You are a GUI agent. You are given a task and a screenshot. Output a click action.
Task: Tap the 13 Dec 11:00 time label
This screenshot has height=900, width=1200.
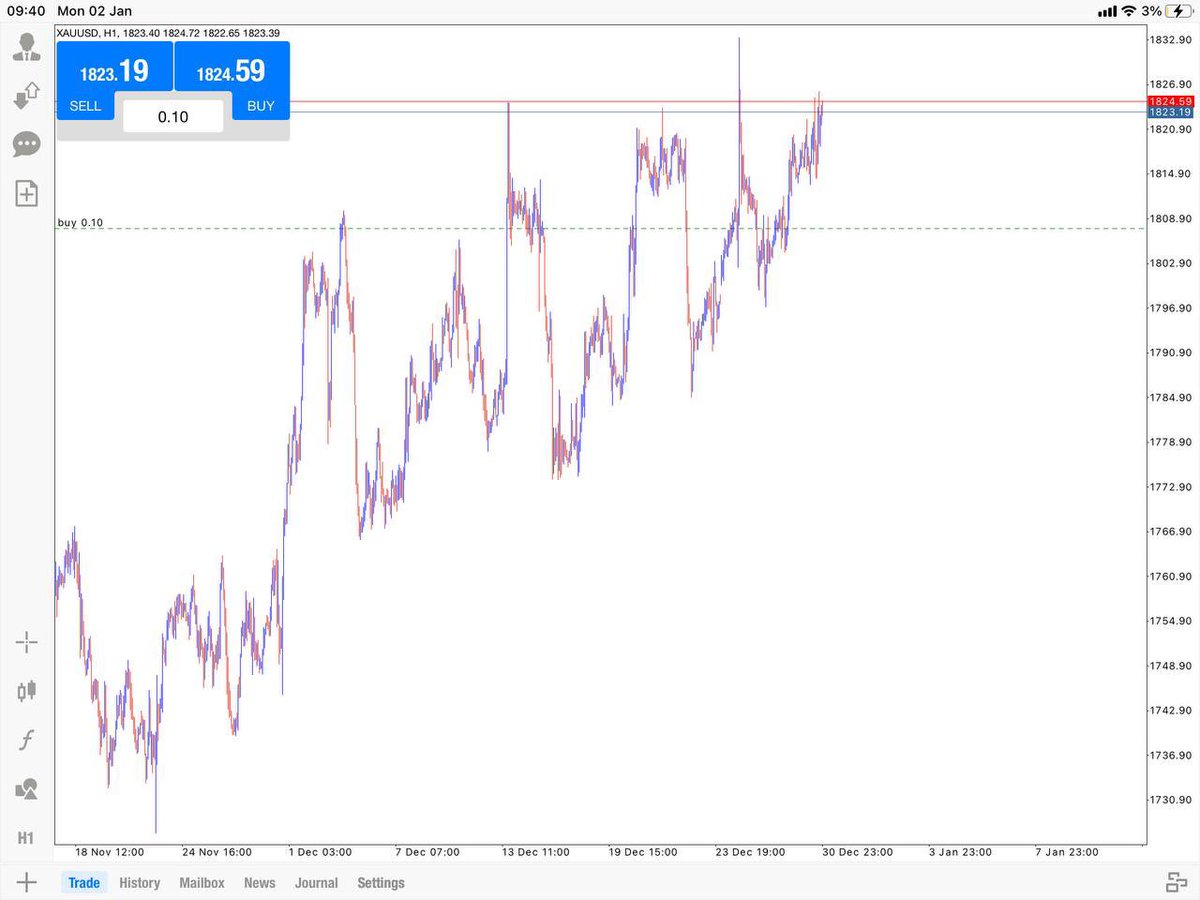[535, 852]
